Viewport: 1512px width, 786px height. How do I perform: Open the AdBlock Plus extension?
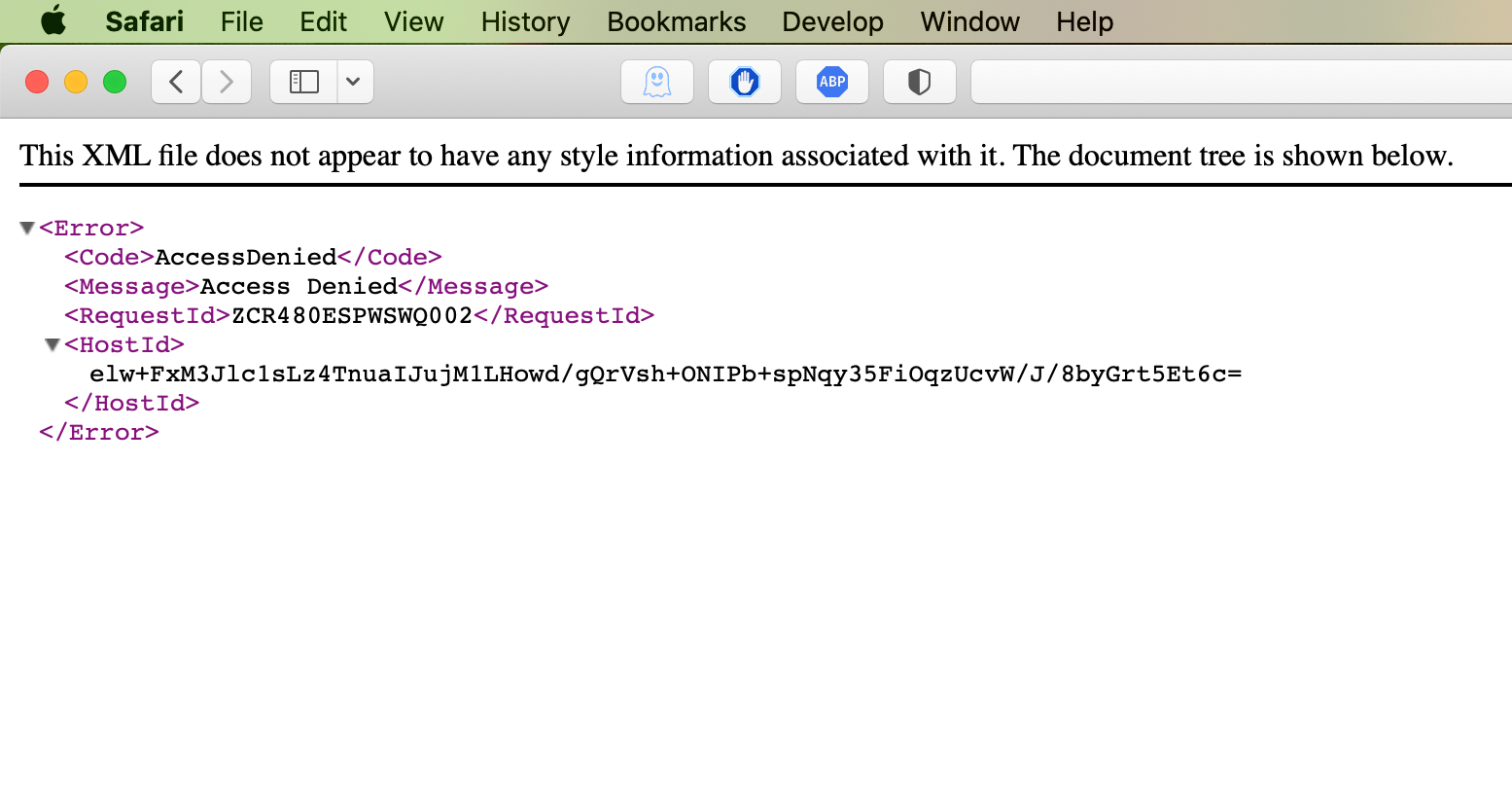832,82
